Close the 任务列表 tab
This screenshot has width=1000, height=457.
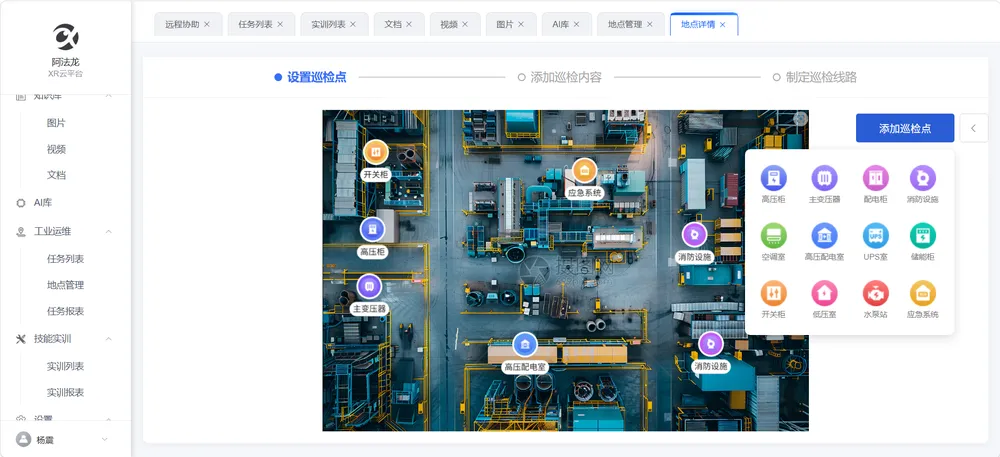coord(280,24)
